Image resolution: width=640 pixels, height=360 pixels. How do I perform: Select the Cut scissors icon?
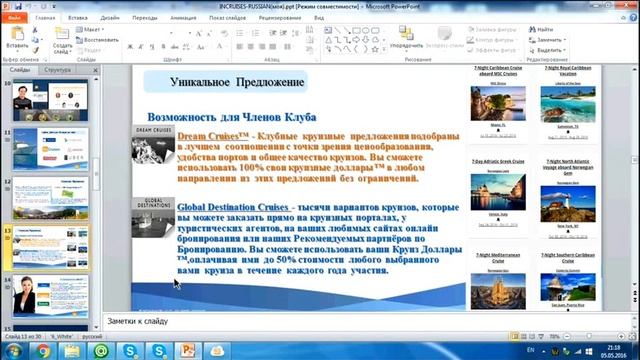[x=36, y=30]
